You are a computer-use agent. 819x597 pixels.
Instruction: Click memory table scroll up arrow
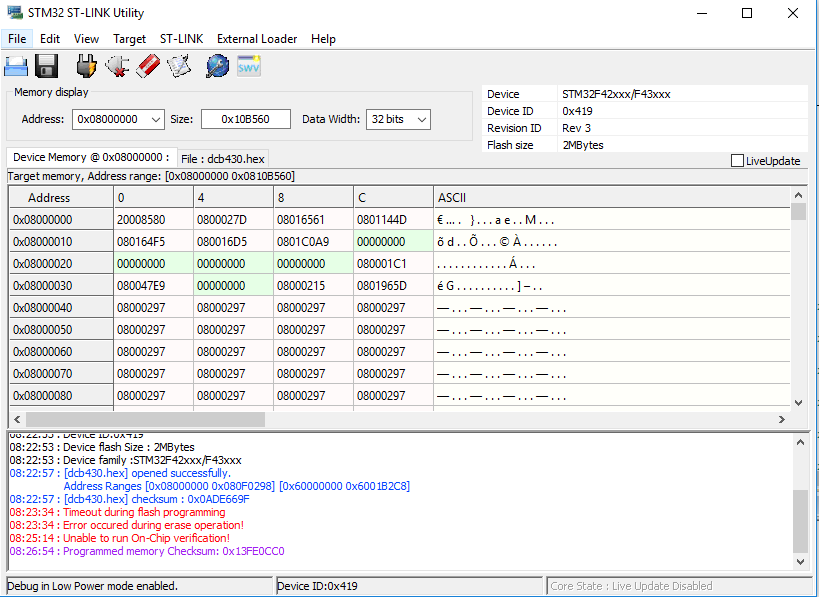click(798, 195)
